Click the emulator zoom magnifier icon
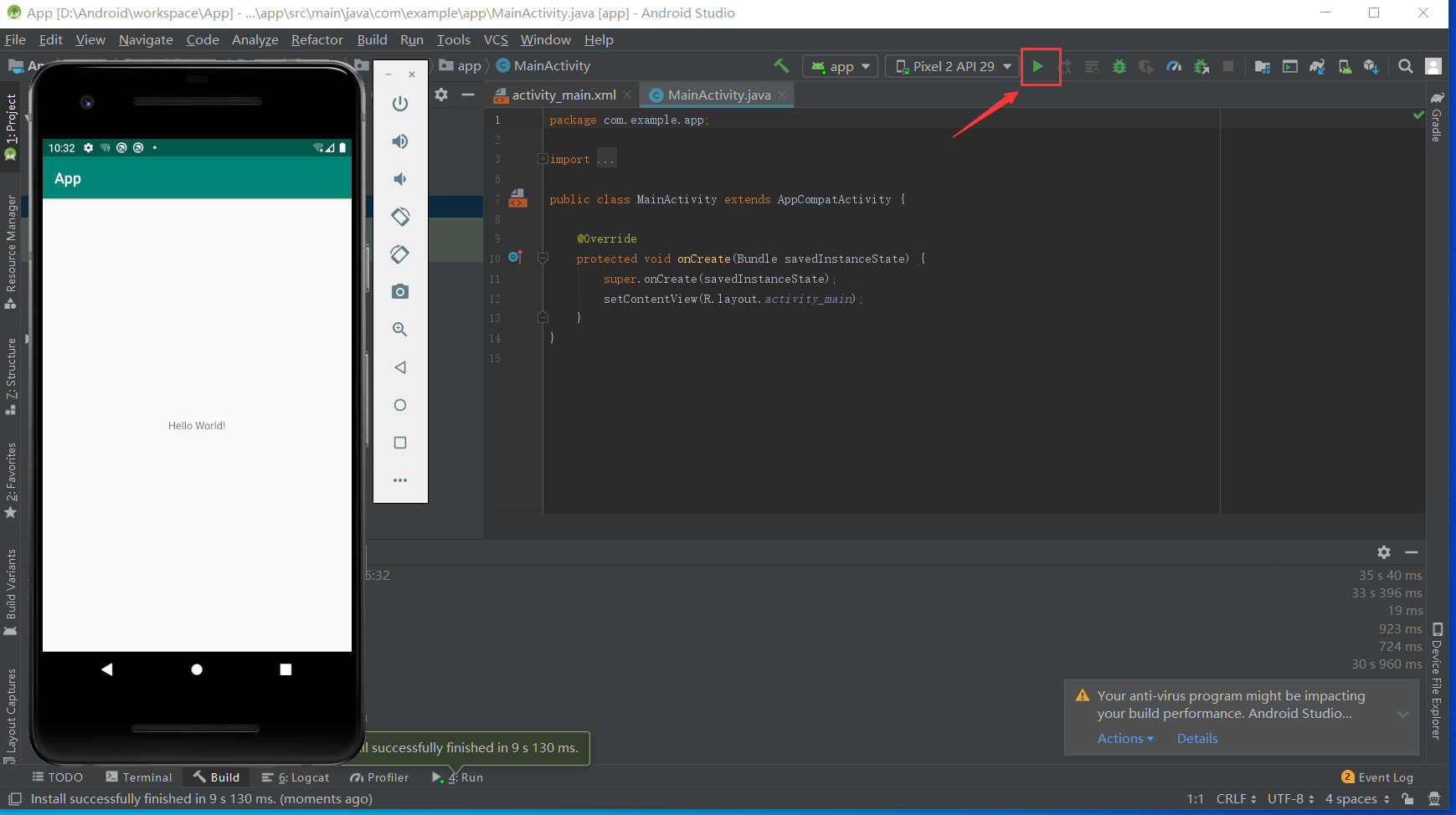 pyautogui.click(x=400, y=330)
